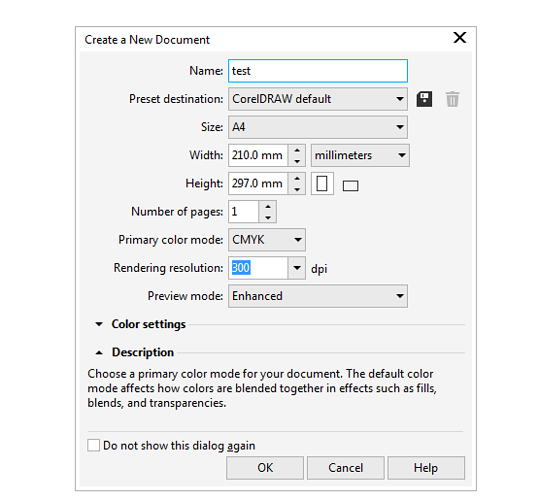Open the Primary color mode CMYK dropdown
This screenshot has height=500, width=538.
pyautogui.click(x=267, y=240)
